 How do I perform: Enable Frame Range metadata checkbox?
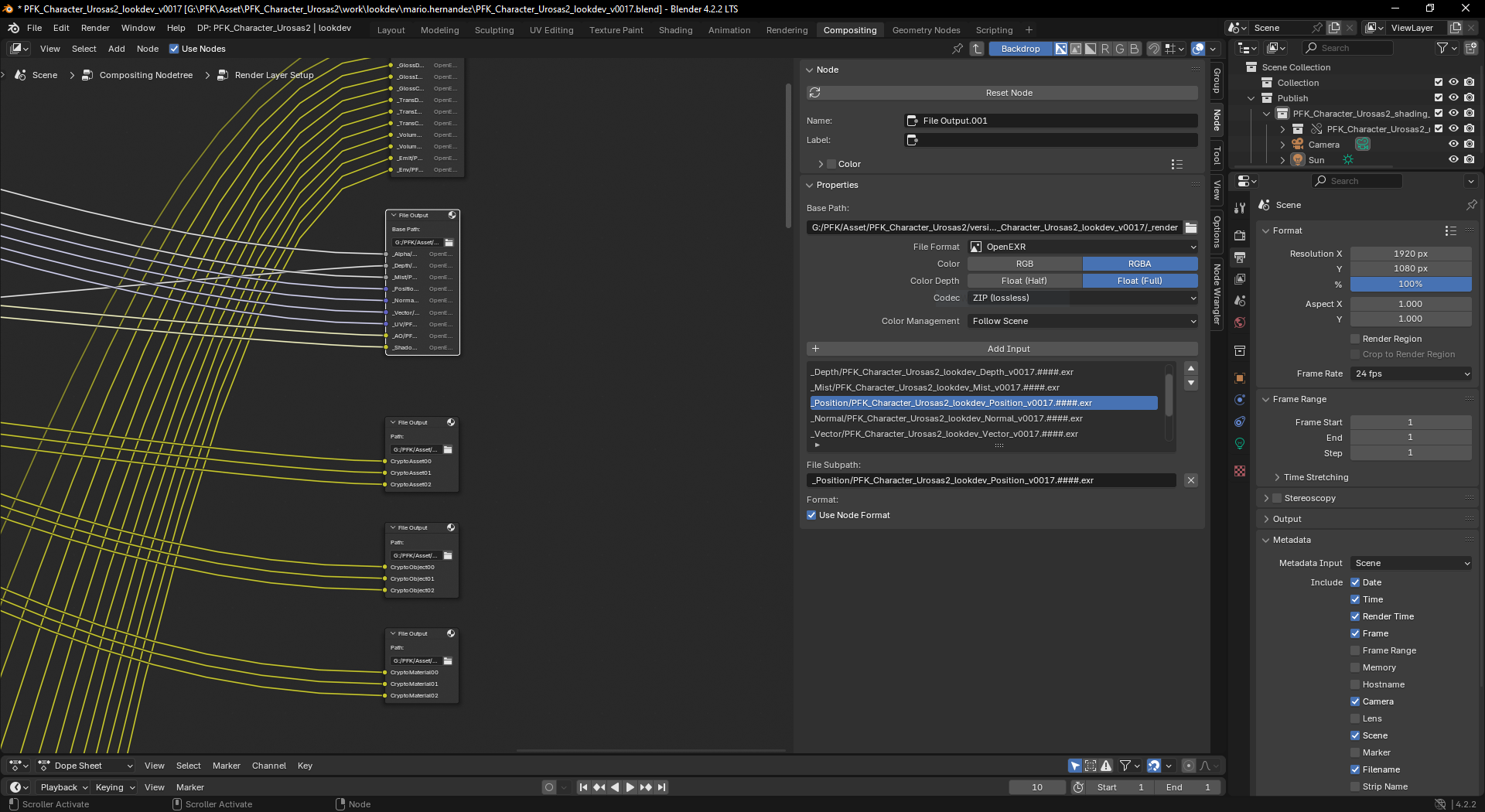point(1355,650)
